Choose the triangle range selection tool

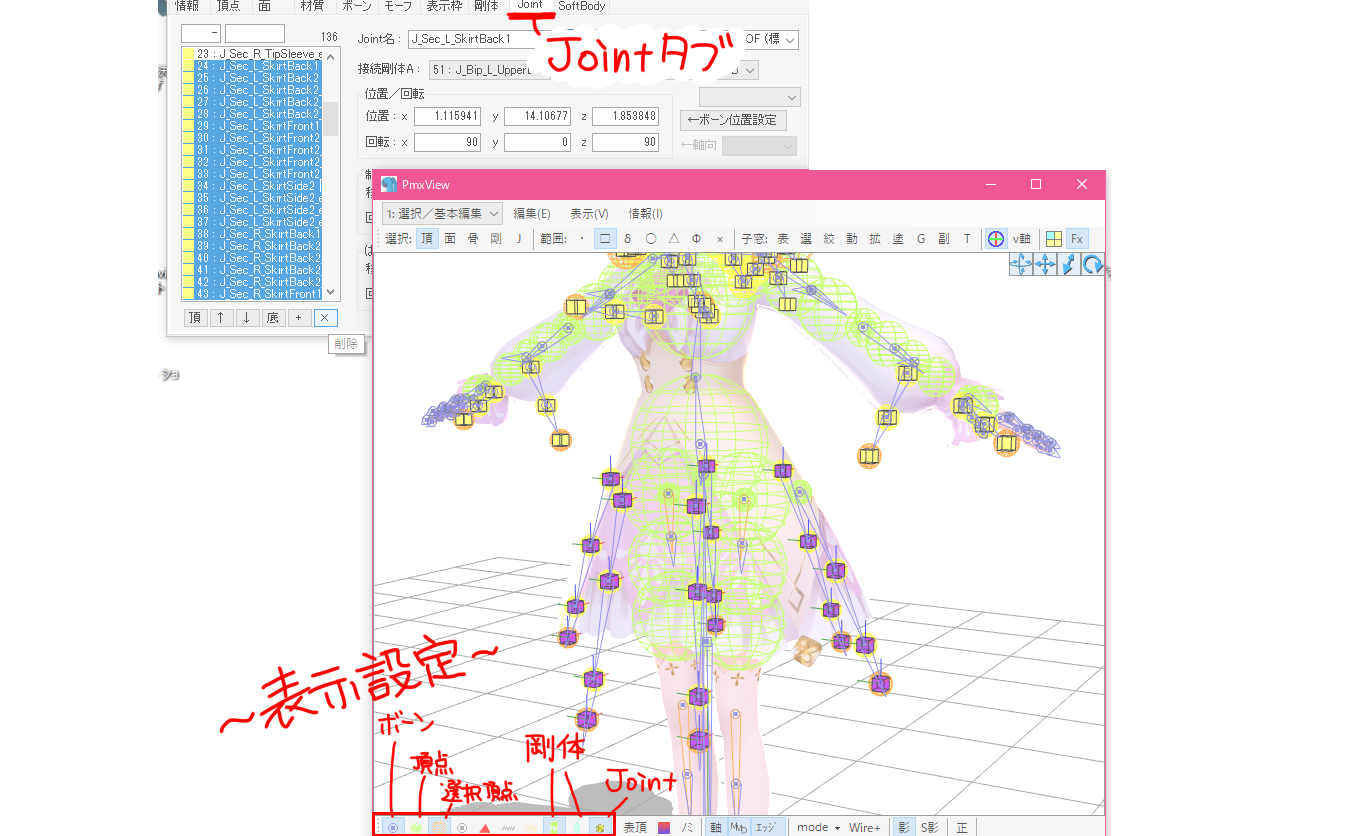point(673,239)
